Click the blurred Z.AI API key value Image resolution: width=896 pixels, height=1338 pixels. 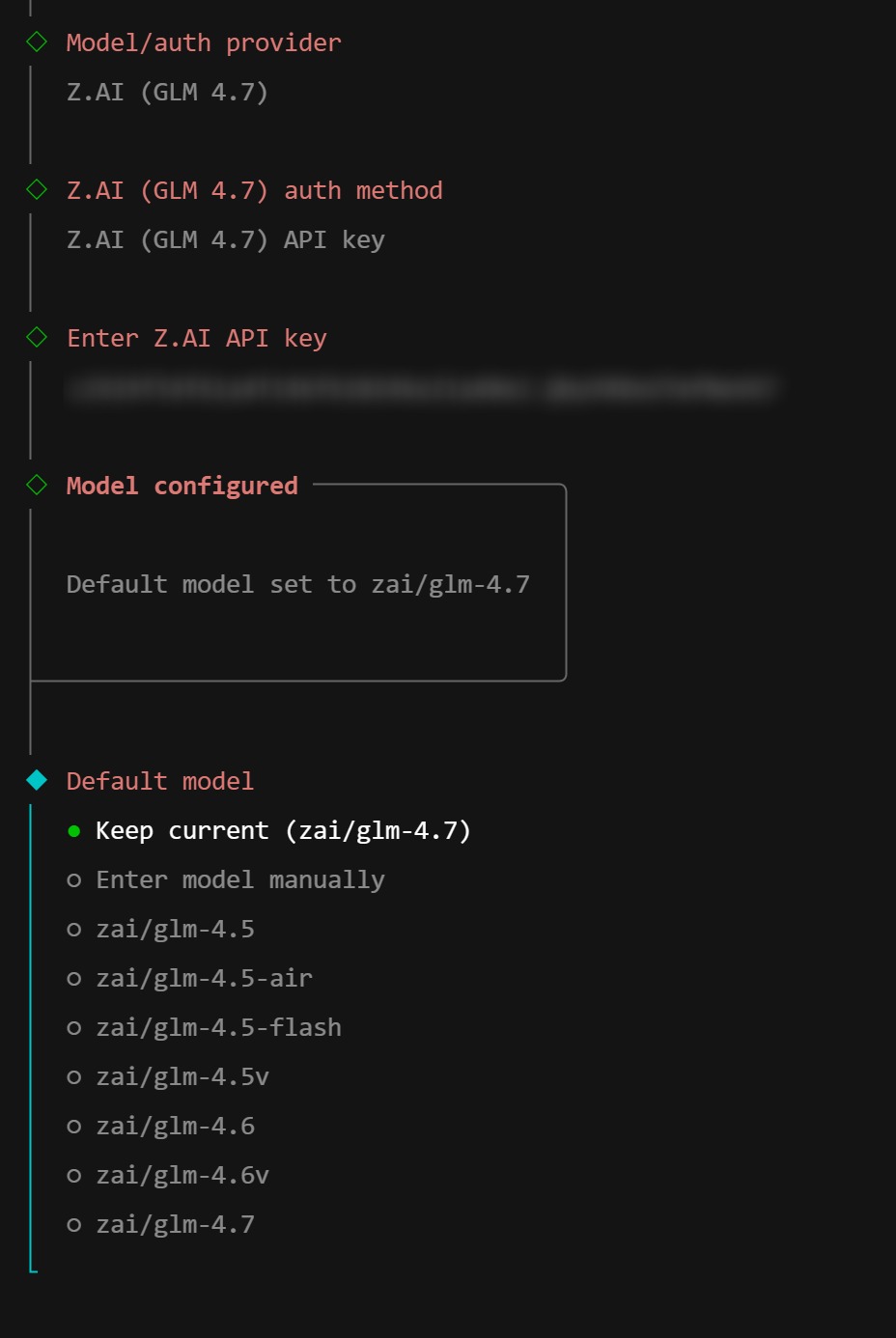tap(420, 389)
